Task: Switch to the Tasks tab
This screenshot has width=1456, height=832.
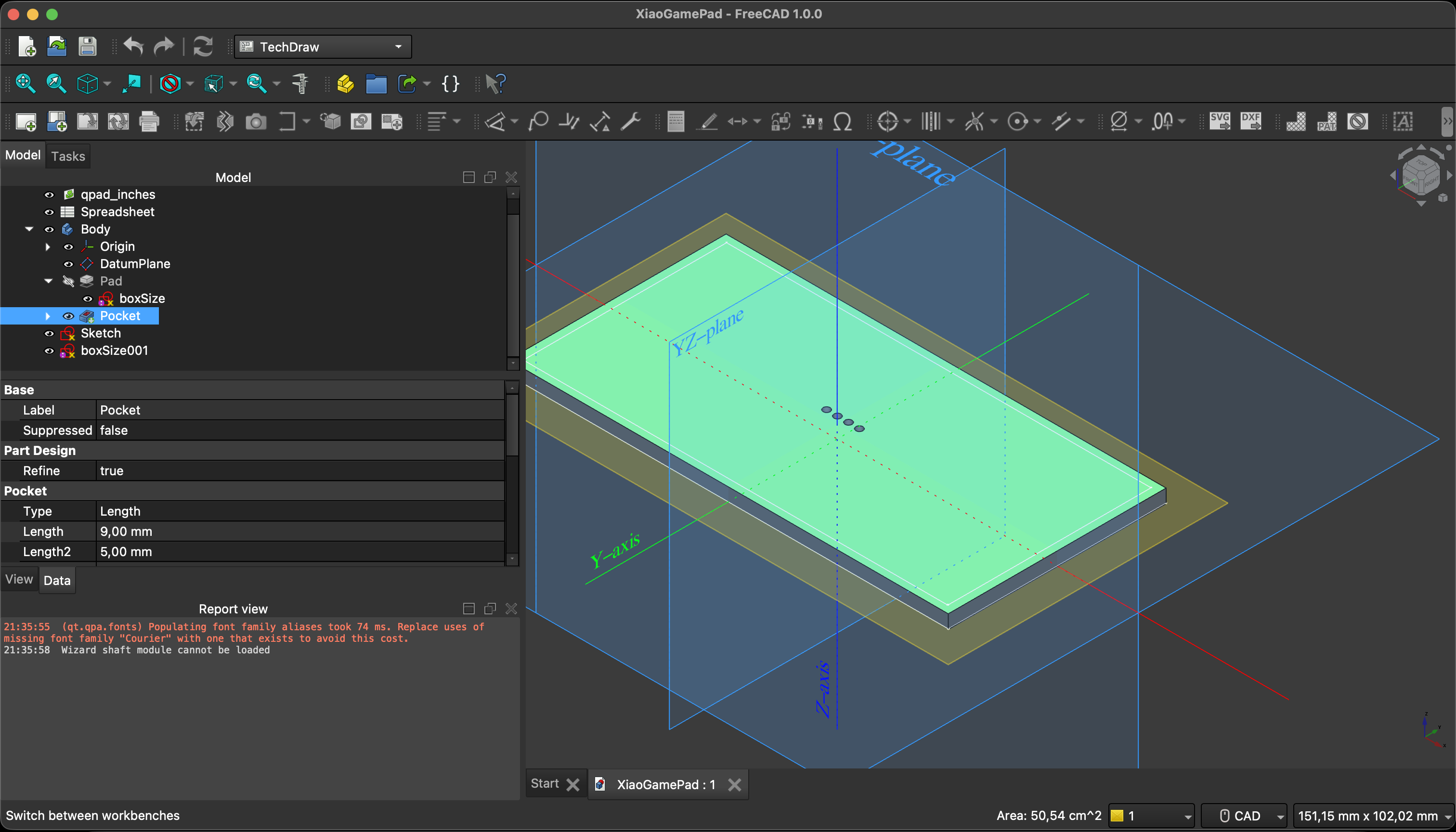Action: tap(68, 156)
